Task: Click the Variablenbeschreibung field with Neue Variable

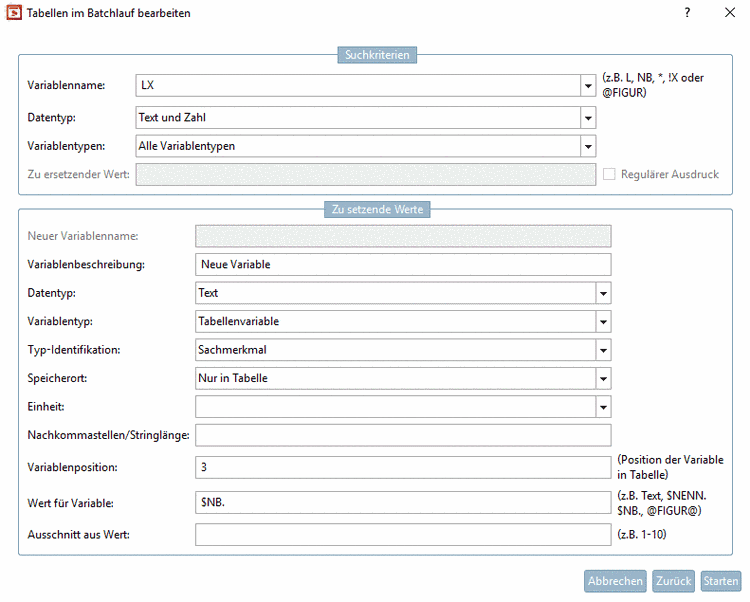Action: (402, 264)
